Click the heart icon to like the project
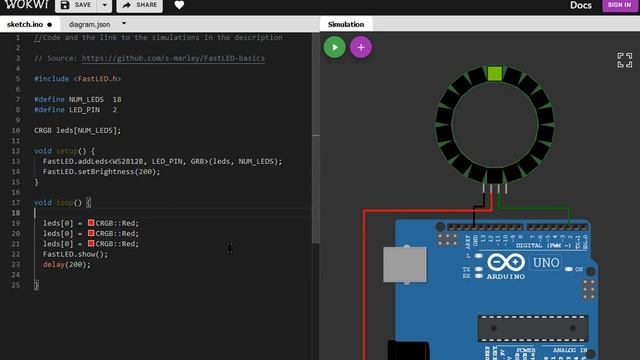The width and height of the screenshot is (640, 360). point(179,5)
